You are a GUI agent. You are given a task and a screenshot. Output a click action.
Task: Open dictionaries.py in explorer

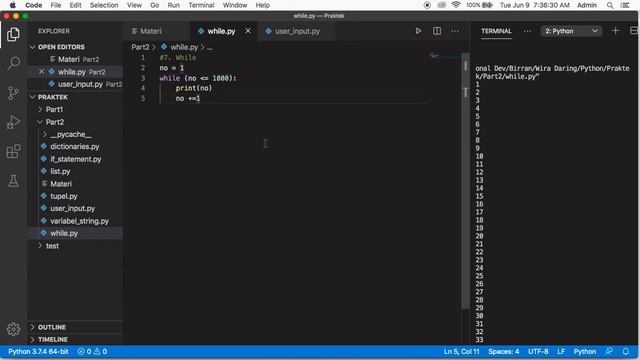[75, 147]
